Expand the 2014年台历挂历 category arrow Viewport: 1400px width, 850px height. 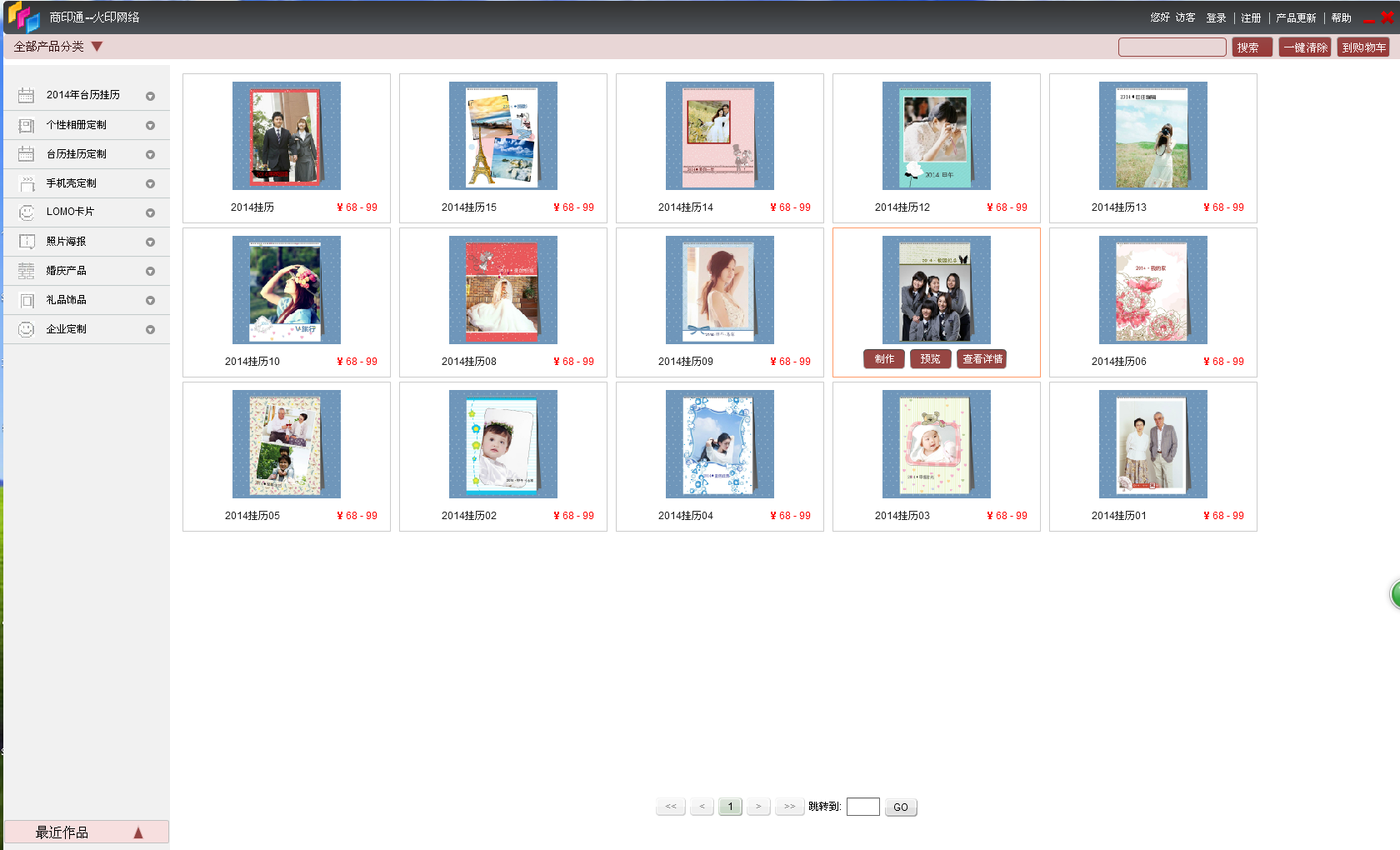150,97
